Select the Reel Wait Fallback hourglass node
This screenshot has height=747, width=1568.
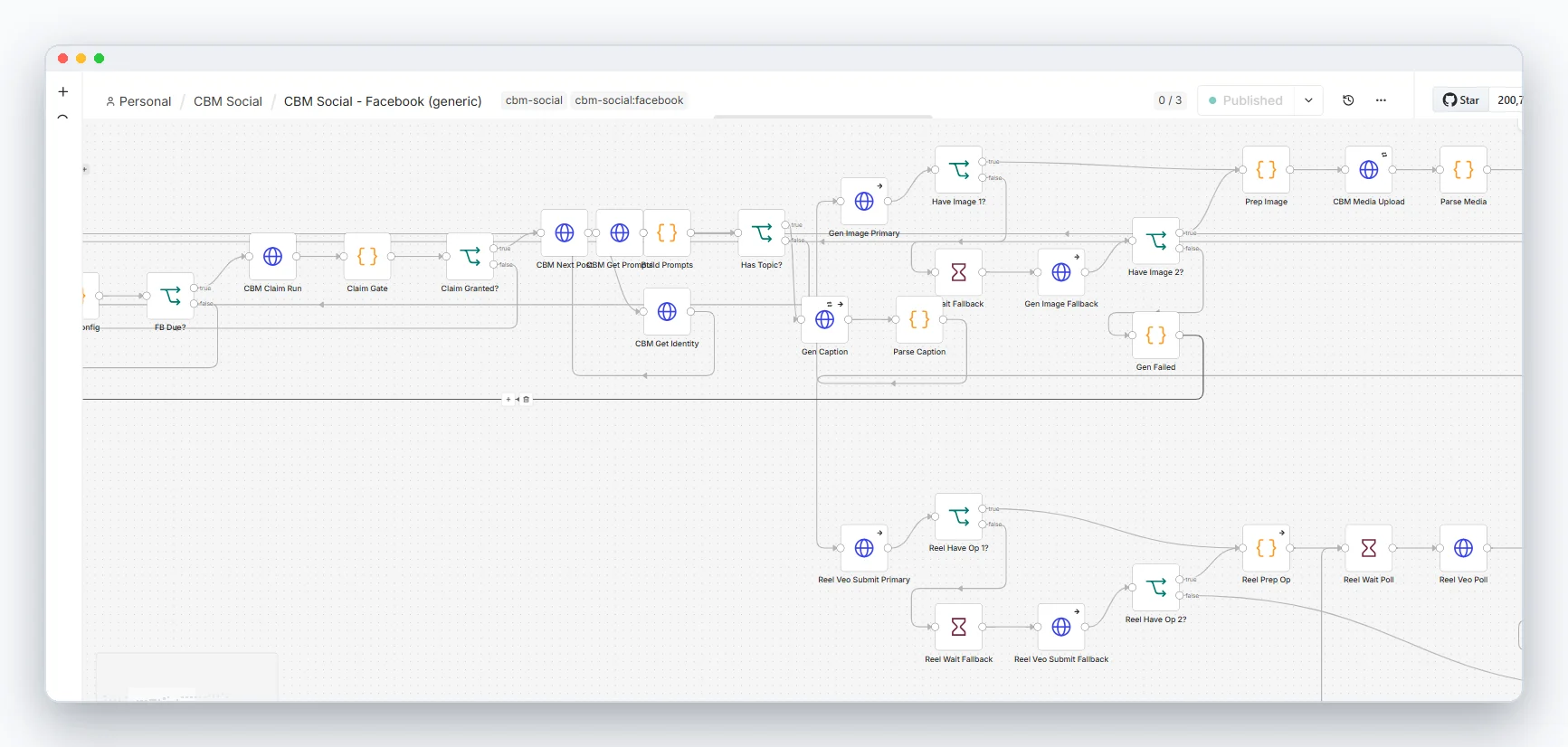coord(959,627)
